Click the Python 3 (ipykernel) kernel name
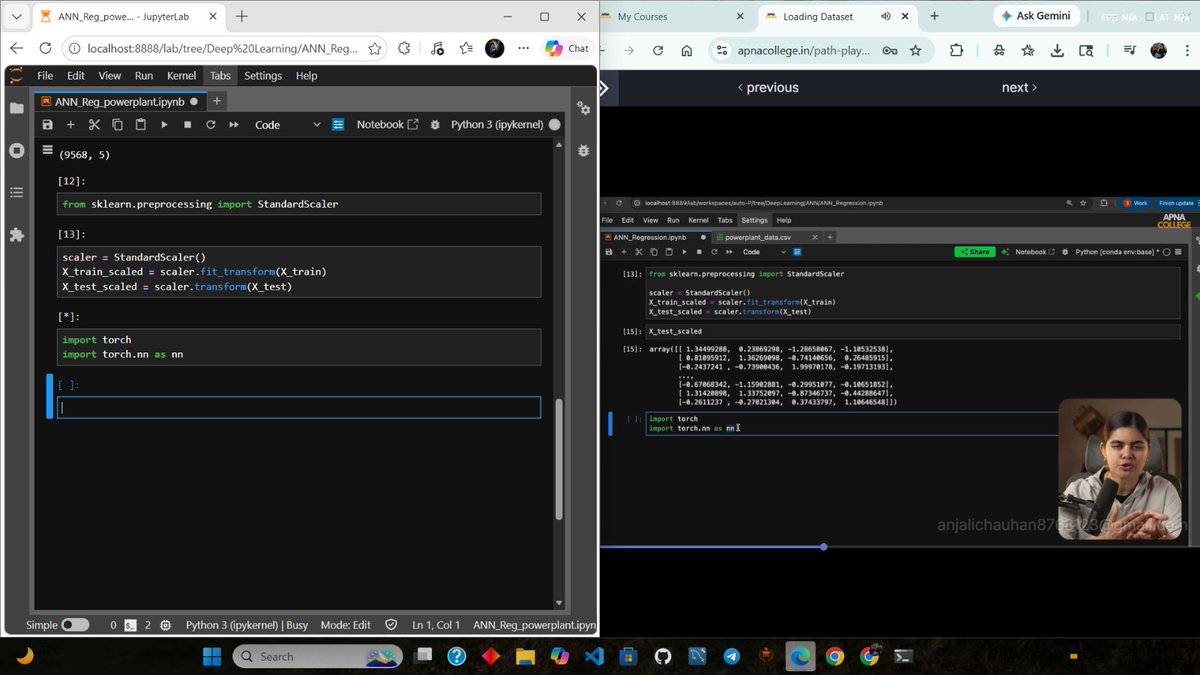 tap(497, 125)
